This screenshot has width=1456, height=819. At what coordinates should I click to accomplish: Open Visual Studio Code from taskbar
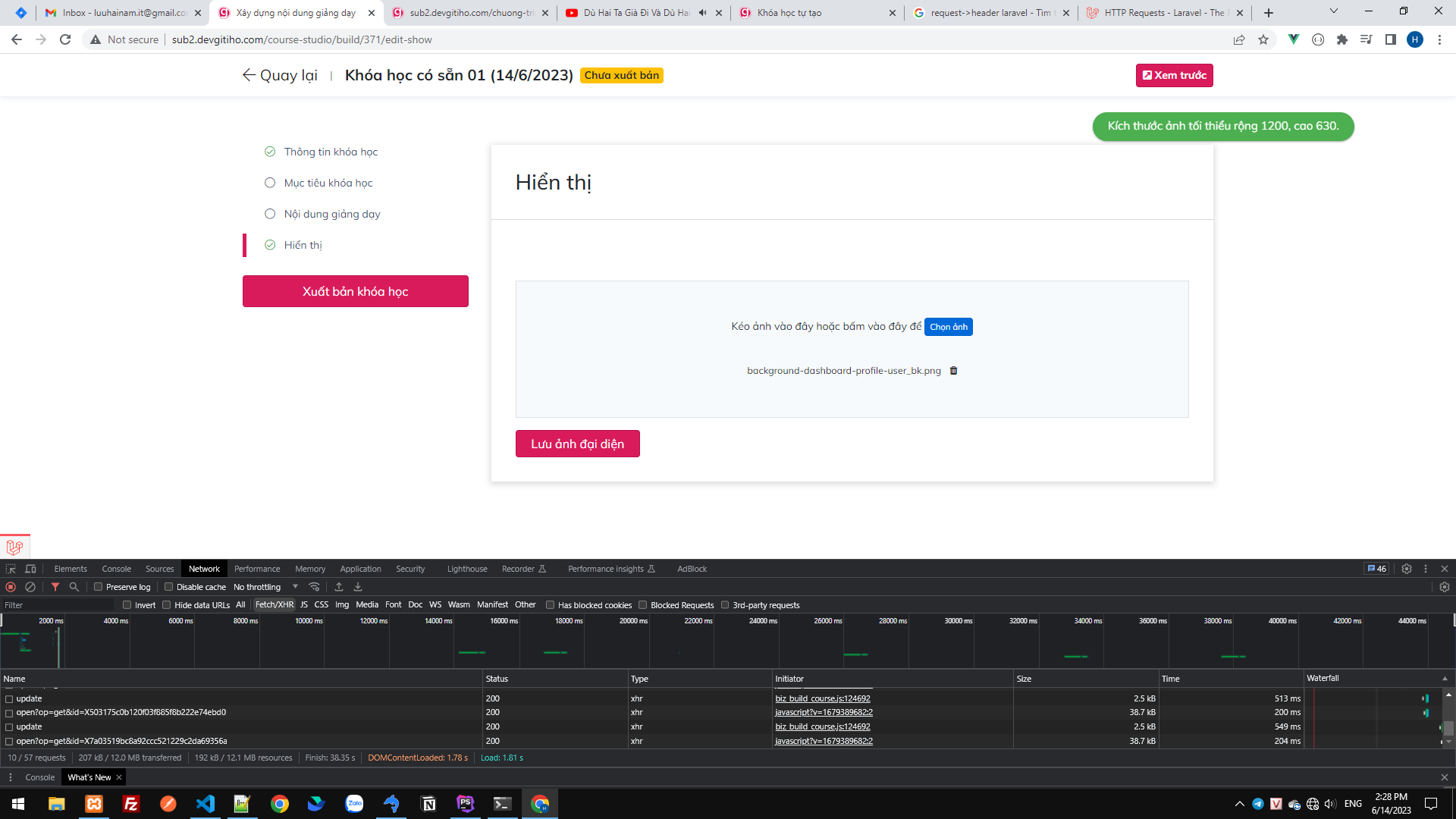click(206, 804)
